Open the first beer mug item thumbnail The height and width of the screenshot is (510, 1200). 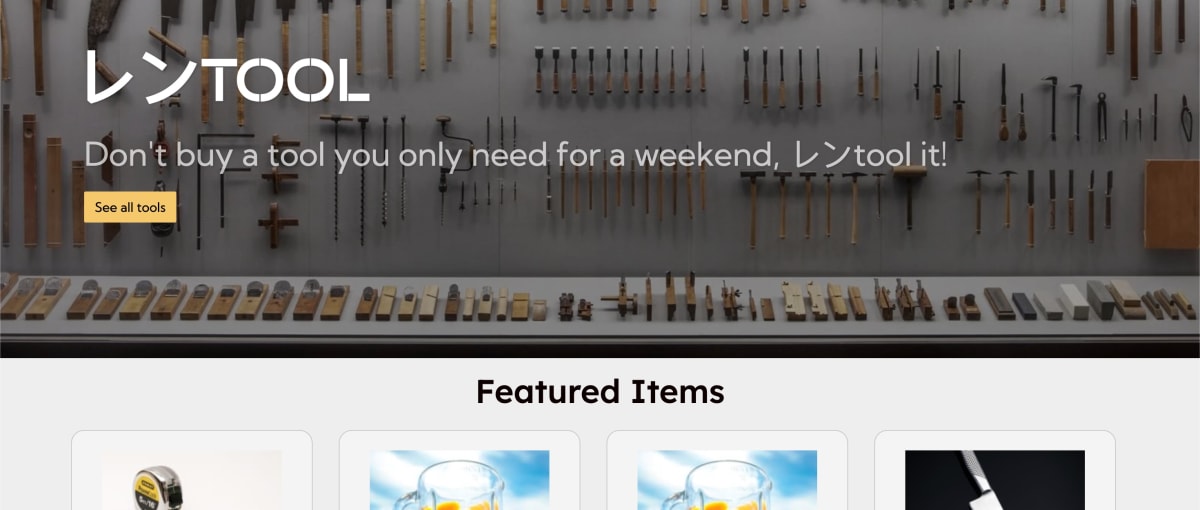point(460,480)
